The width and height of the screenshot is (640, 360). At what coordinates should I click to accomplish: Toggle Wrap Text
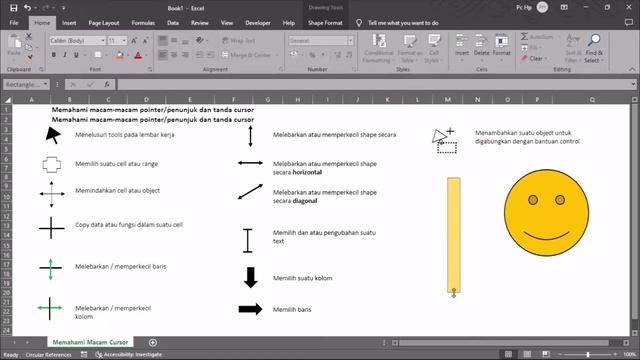coord(239,40)
